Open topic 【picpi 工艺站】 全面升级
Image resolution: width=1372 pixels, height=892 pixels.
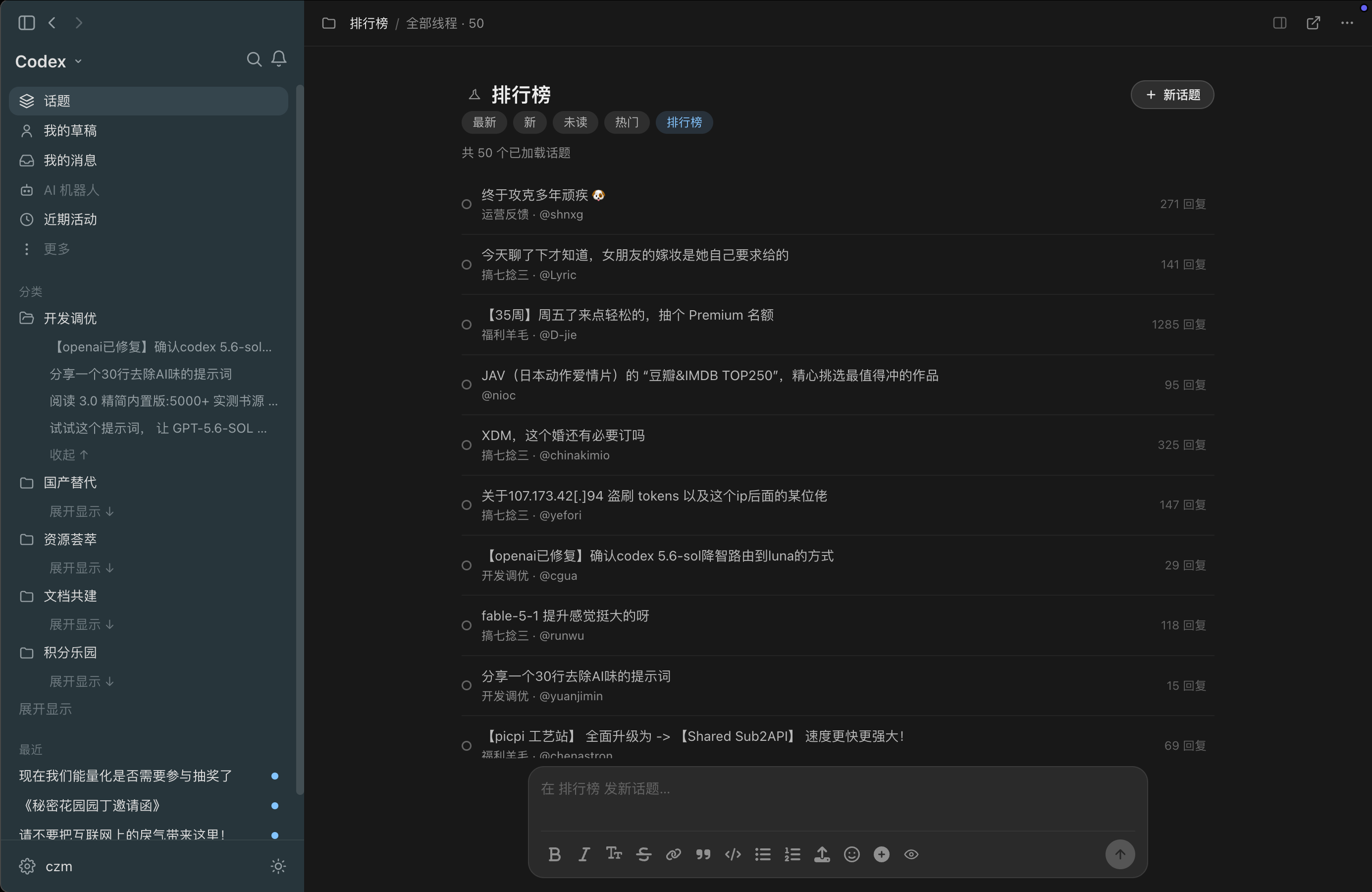[x=692, y=736]
